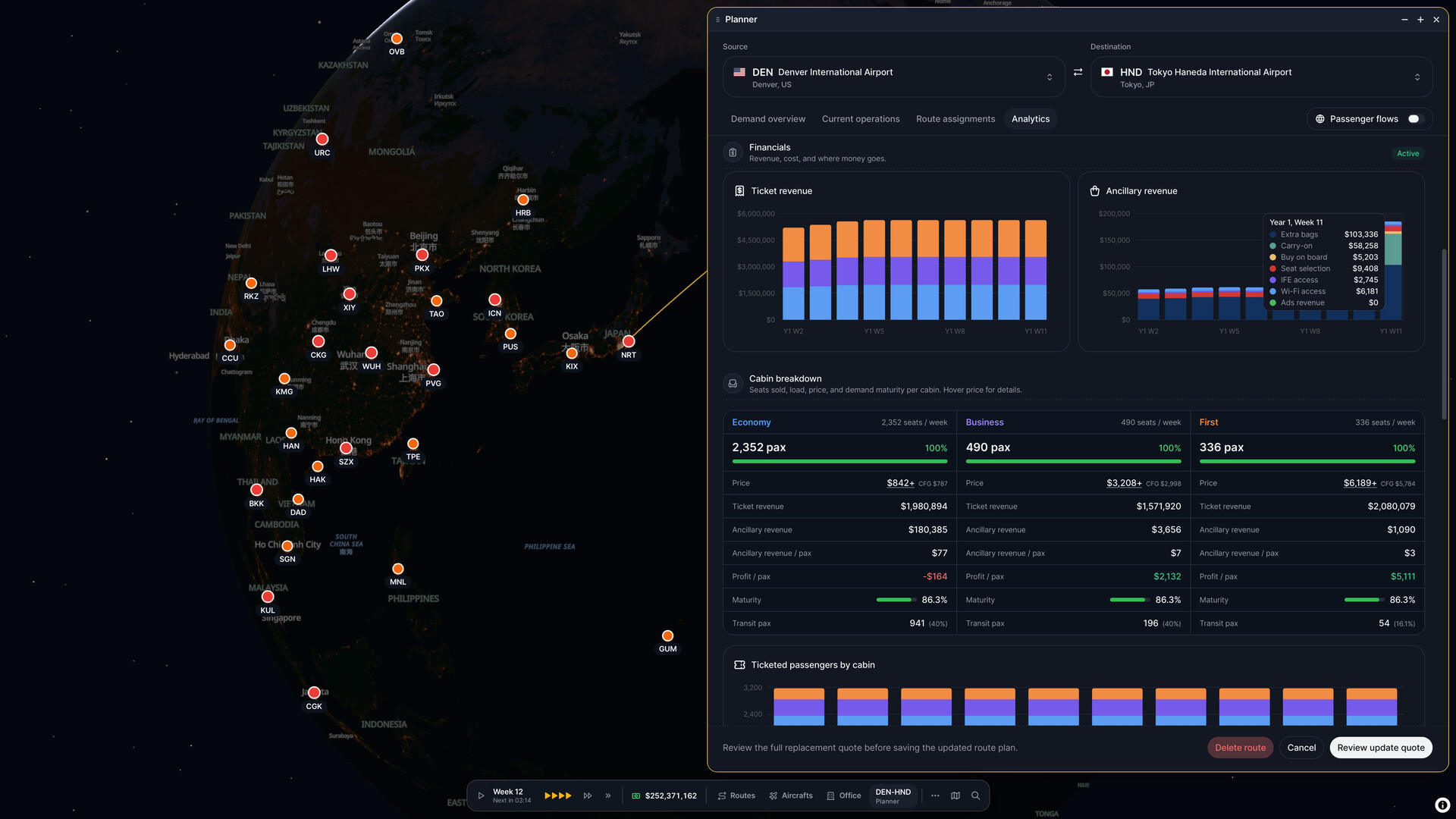Swap source and destination airports

click(x=1078, y=72)
